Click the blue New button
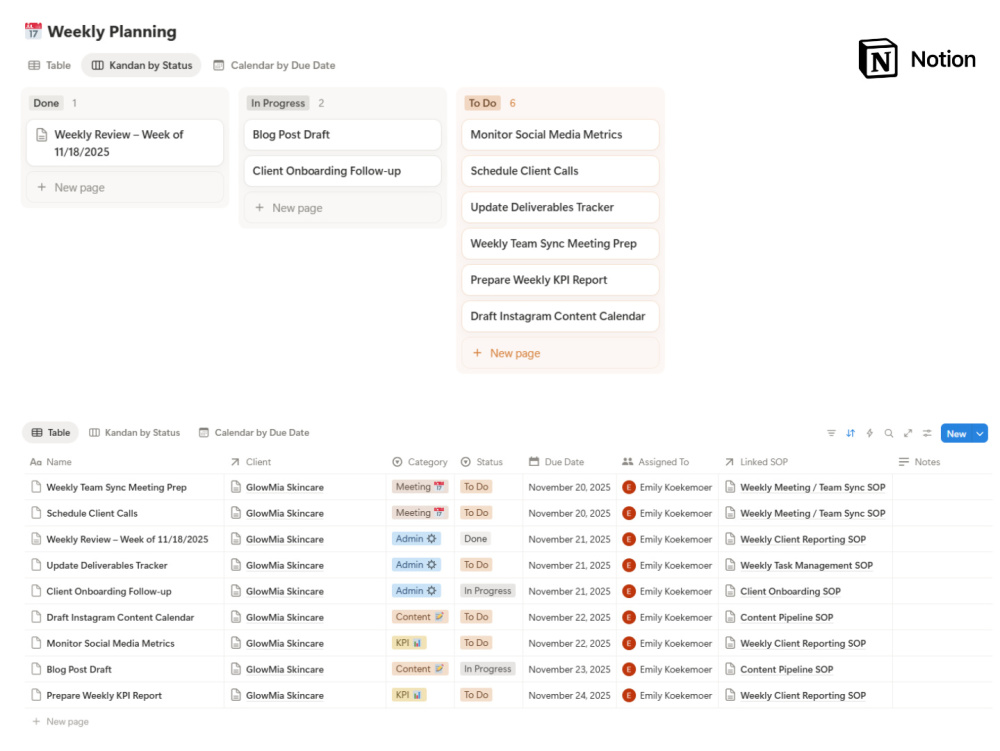 pos(956,434)
